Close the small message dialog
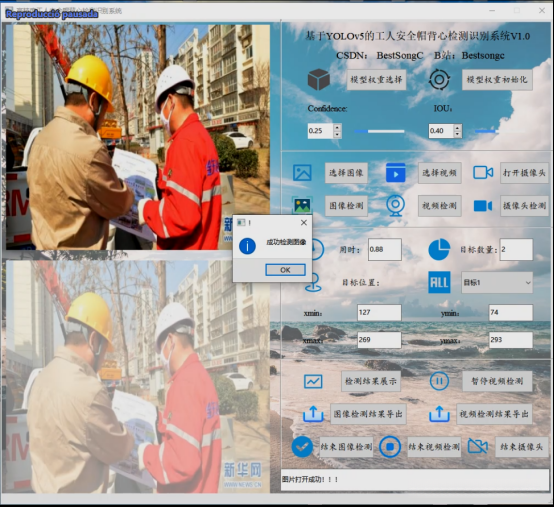Image resolution: width=554 pixels, height=507 pixels. pyautogui.click(x=303, y=223)
